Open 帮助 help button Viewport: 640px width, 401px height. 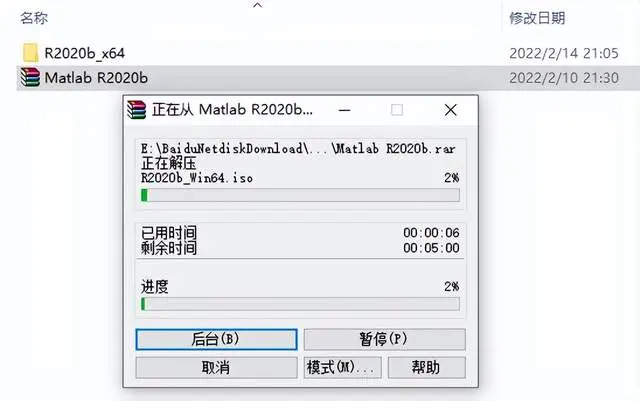tap(427, 368)
